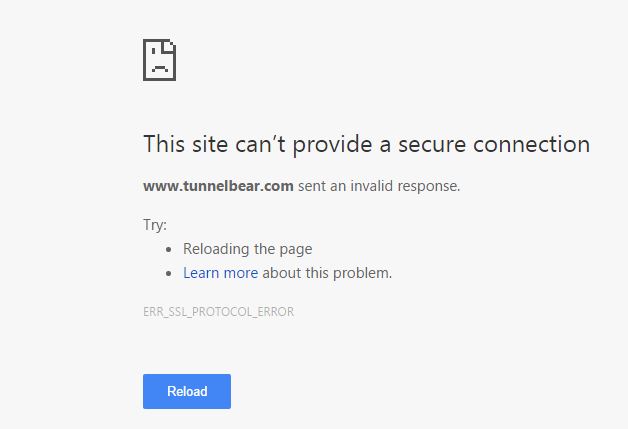Click the "Reloading the page" suggestion

pos(247,249)
